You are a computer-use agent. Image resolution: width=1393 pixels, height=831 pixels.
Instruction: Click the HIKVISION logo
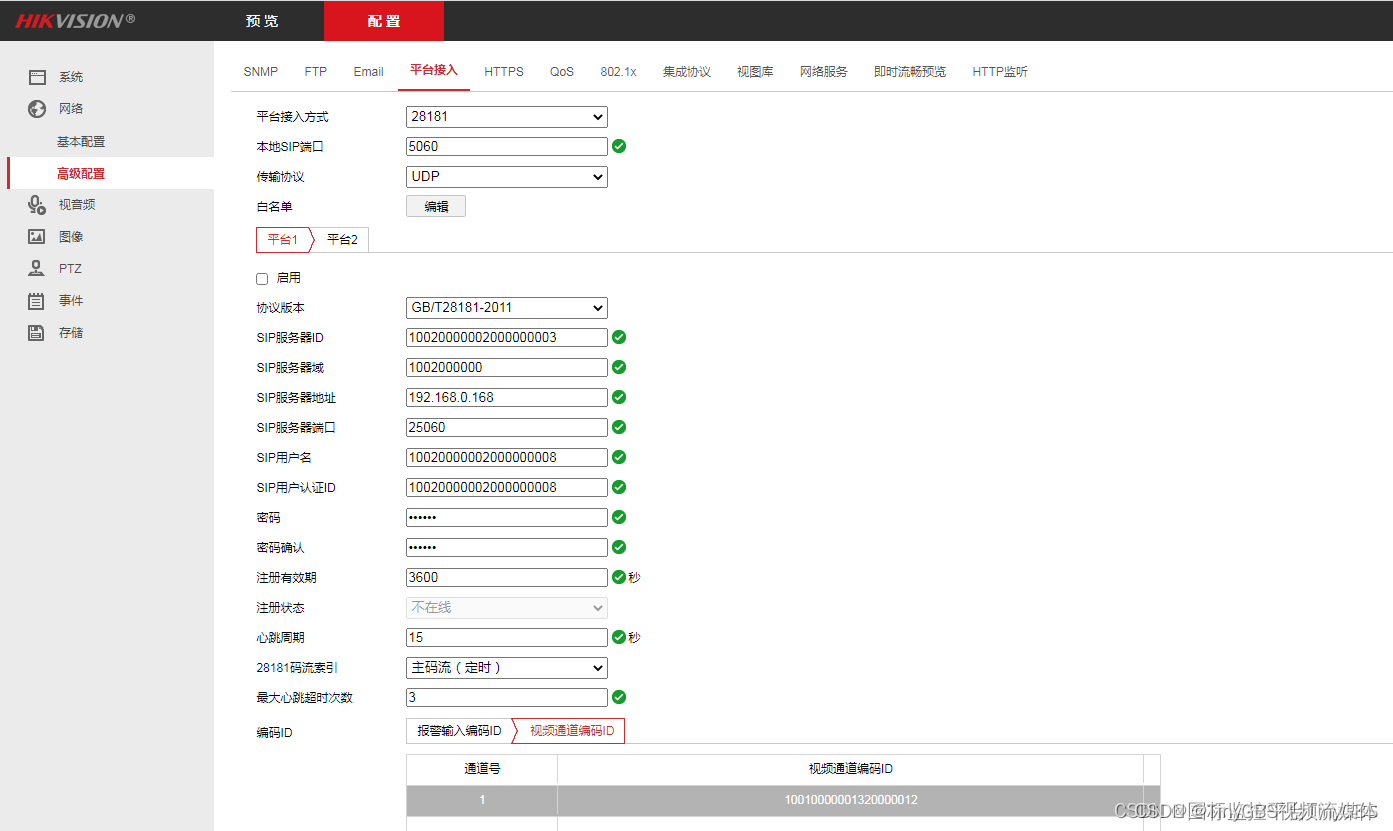75,21
